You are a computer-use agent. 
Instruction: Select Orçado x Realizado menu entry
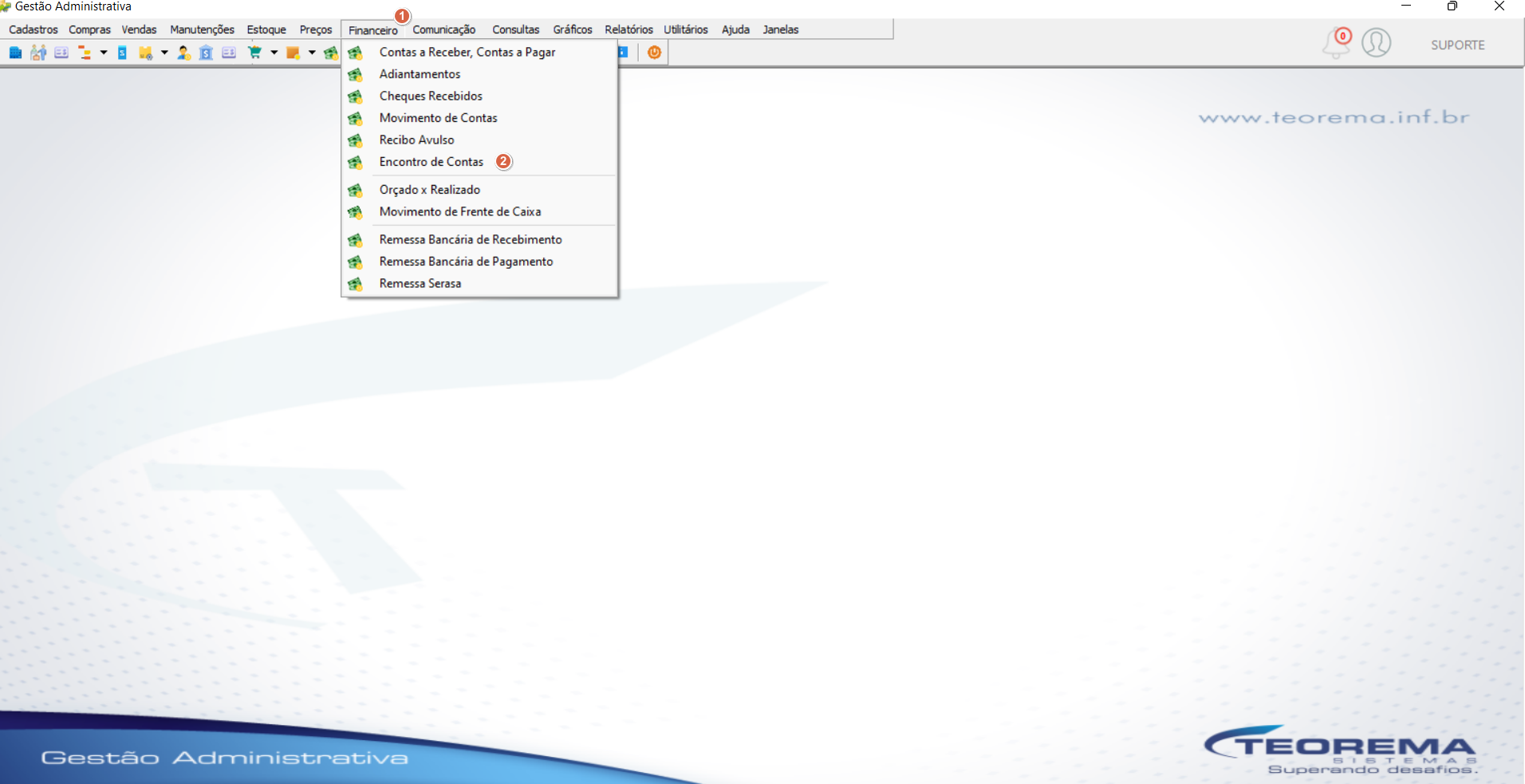(479, 190)
